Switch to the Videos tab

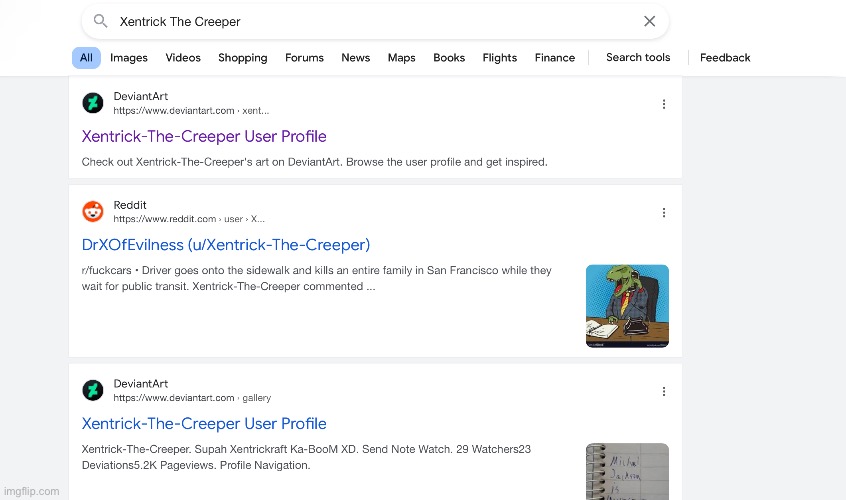tap(183, 58)
